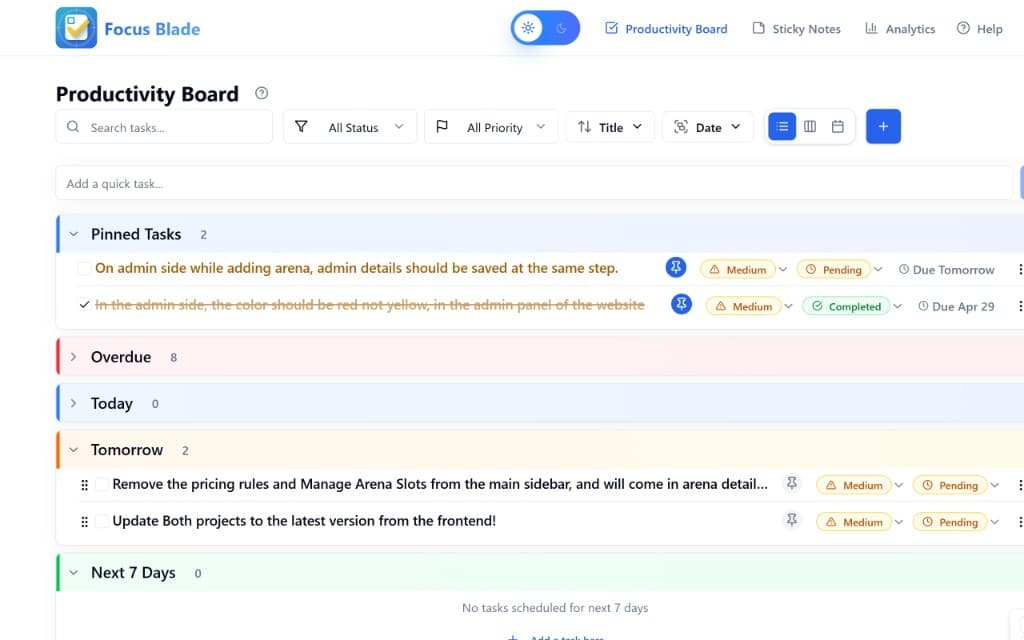1024x640 pixels.
Task: Click 'No tasks scheduled for next 7 days' text
Action: [x=555, y=607]
